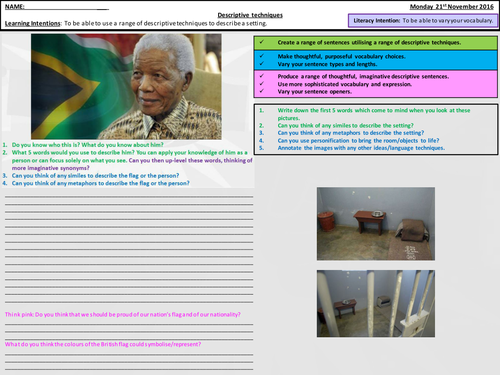
Task: Click the tick beside 'Make thoughtful, purposeful vocabulary choices'
Action: coord(262,56)
